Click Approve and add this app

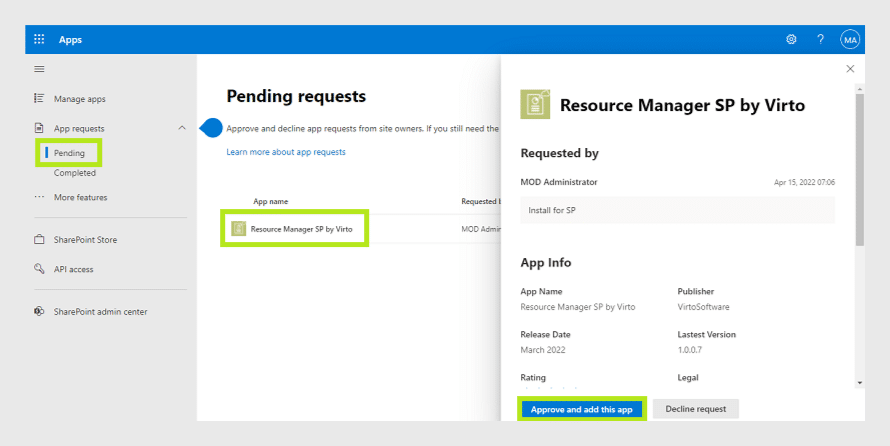tap(582, 409)
